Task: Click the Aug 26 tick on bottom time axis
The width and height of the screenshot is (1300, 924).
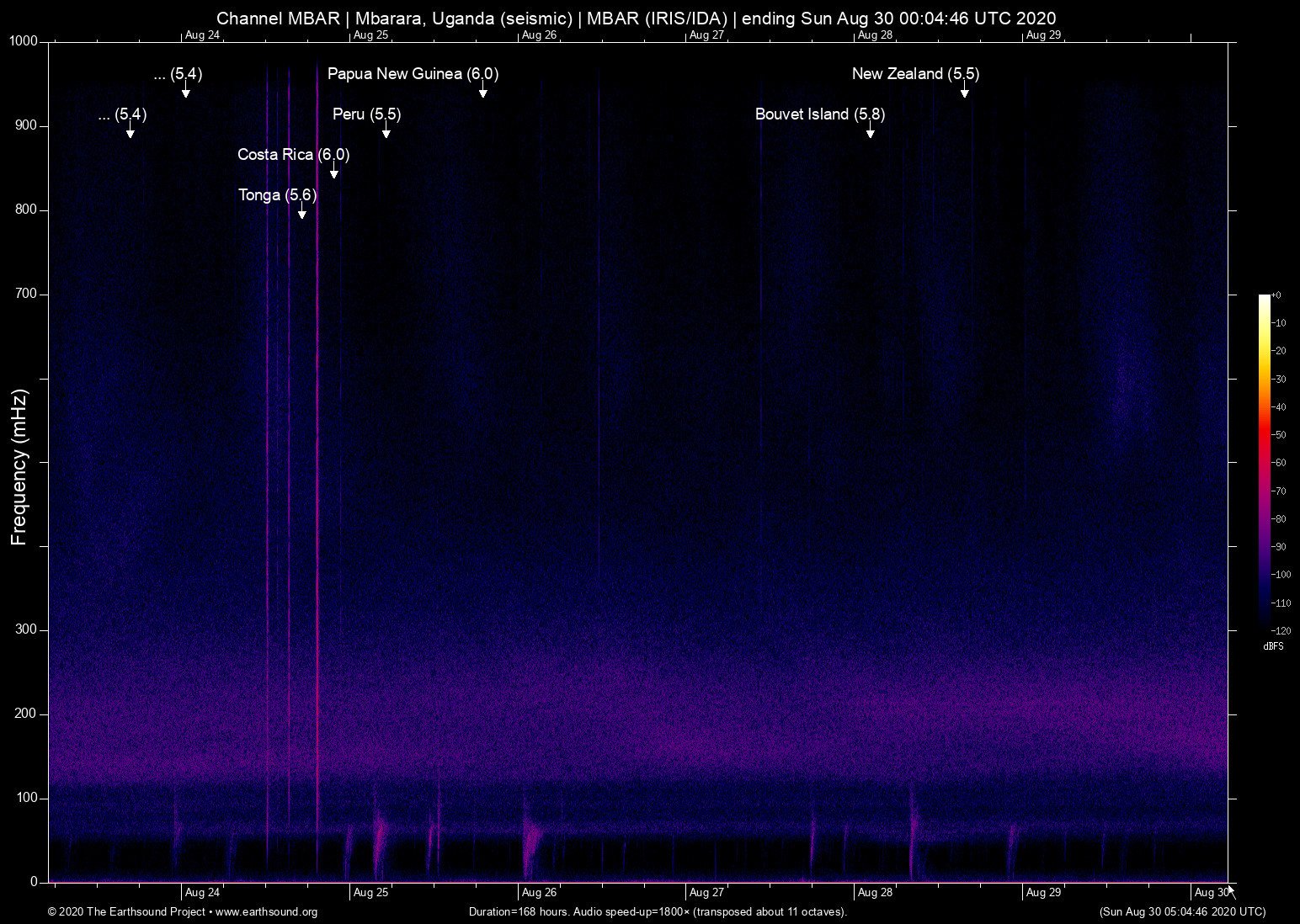Action: coord(539,892)
